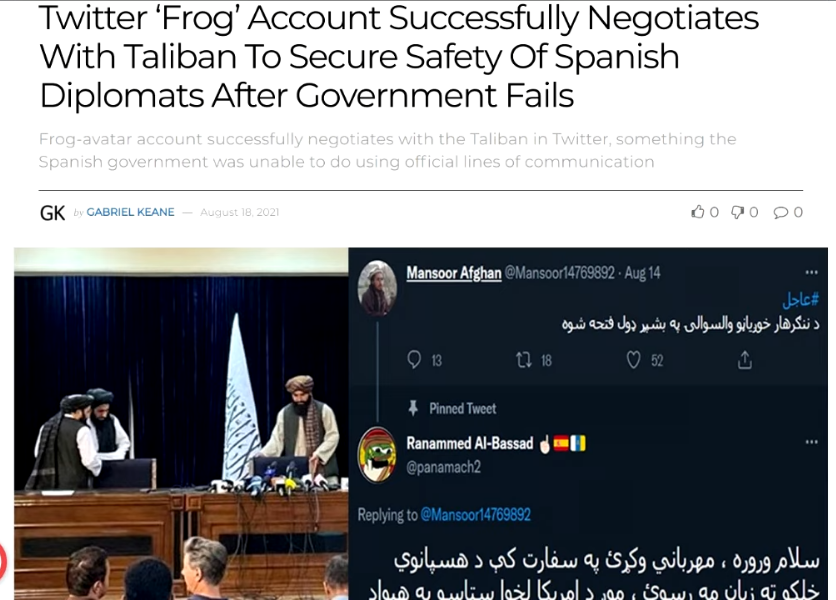Click the pinned tweet pin icon
Image resolution: width=836 pixels, height=600 pixels.
413,409
